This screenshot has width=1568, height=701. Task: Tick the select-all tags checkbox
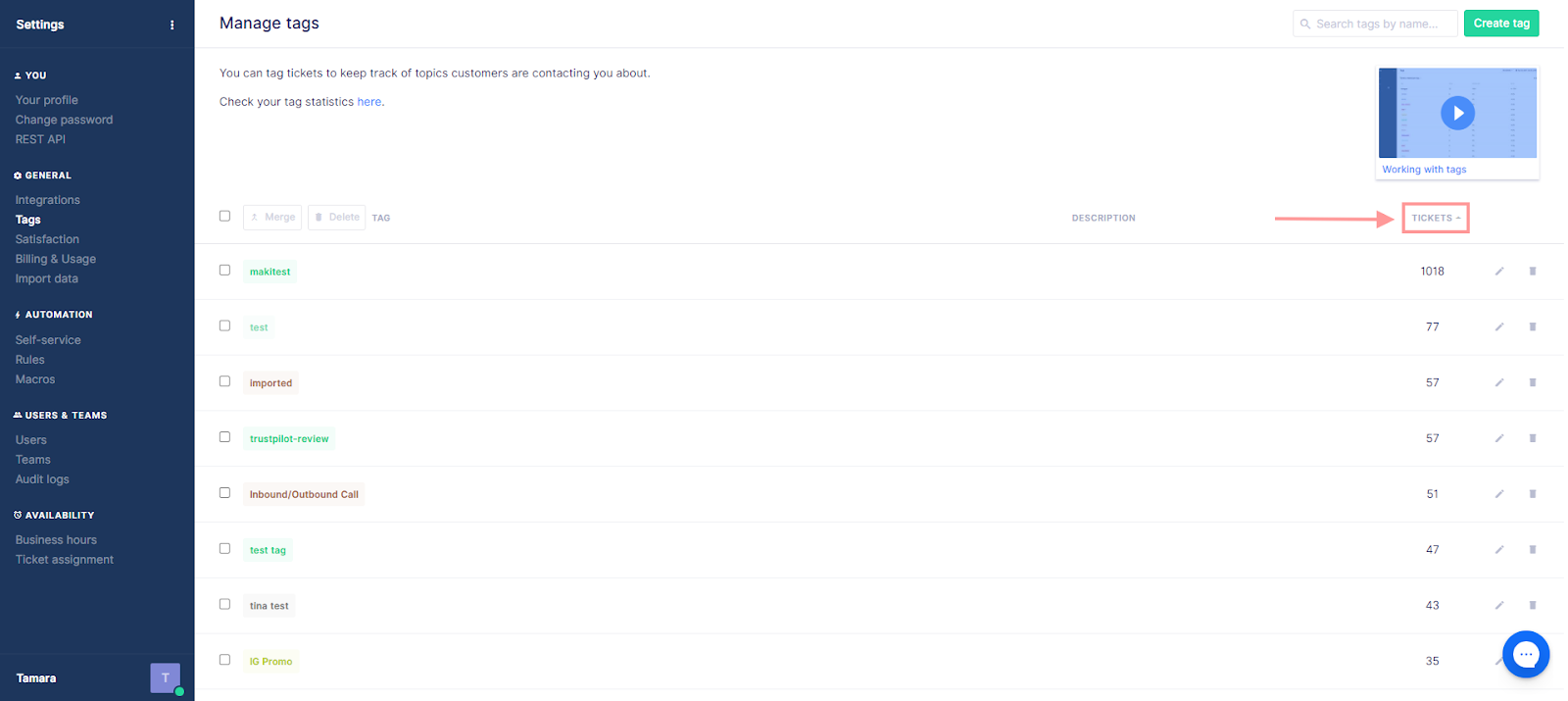(224, 216)
